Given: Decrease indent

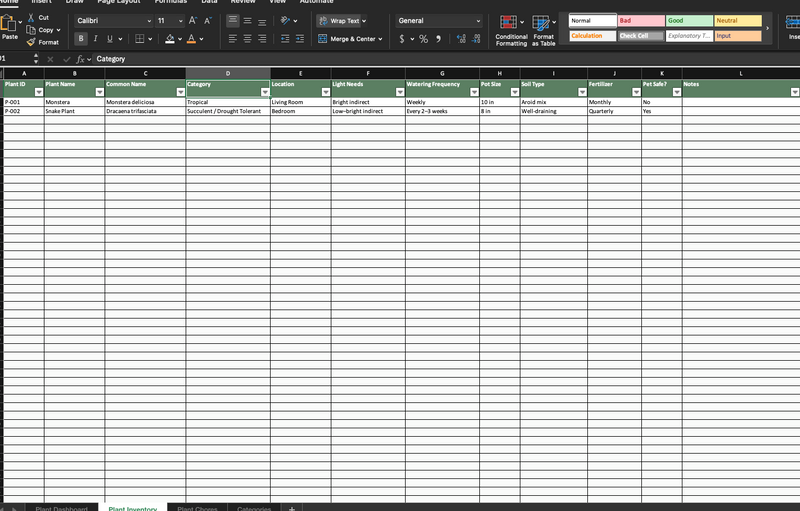Looking at the screenshot, I should [285, 39].
